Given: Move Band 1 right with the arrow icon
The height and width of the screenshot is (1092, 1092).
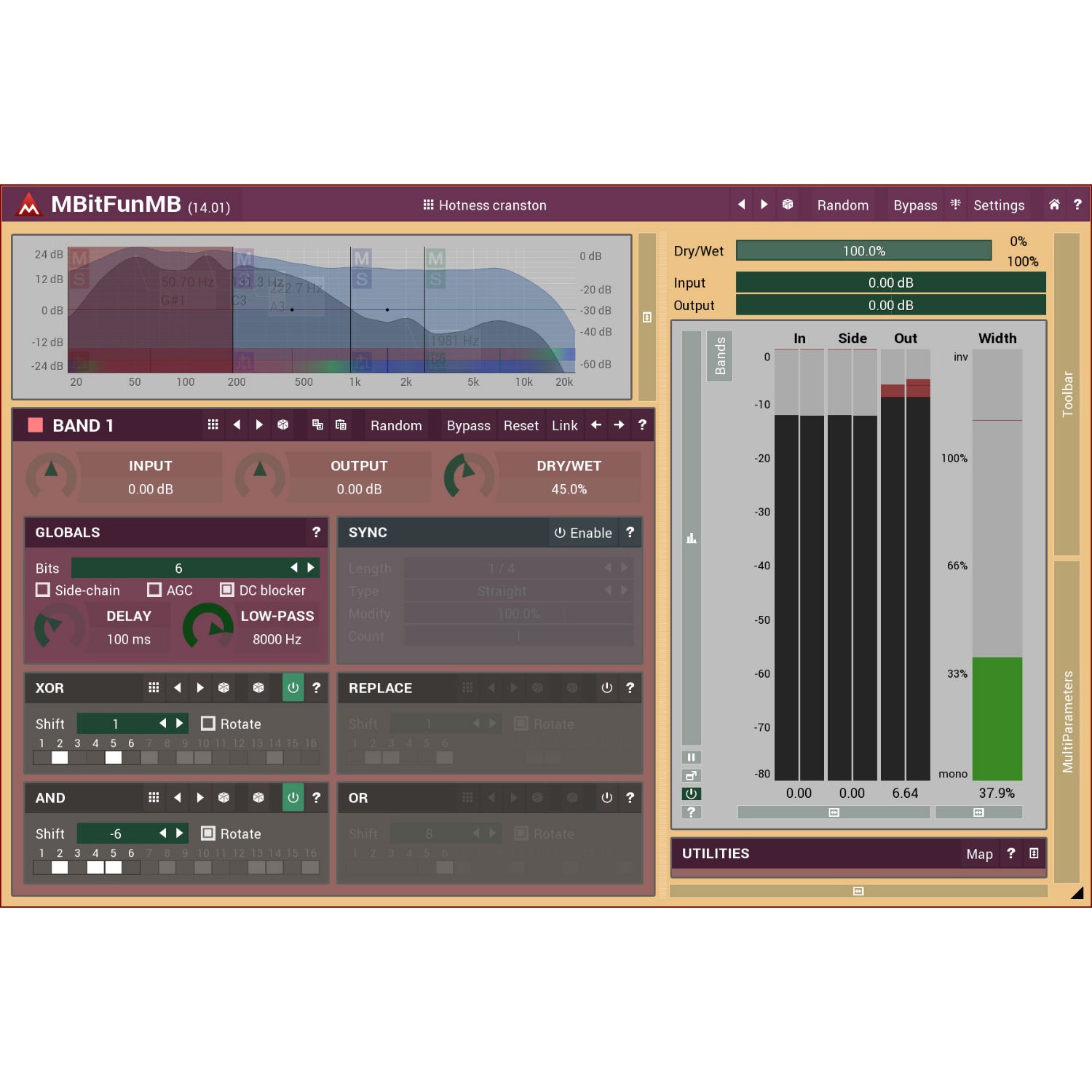Looking at the screenshot, I should 619,424.
